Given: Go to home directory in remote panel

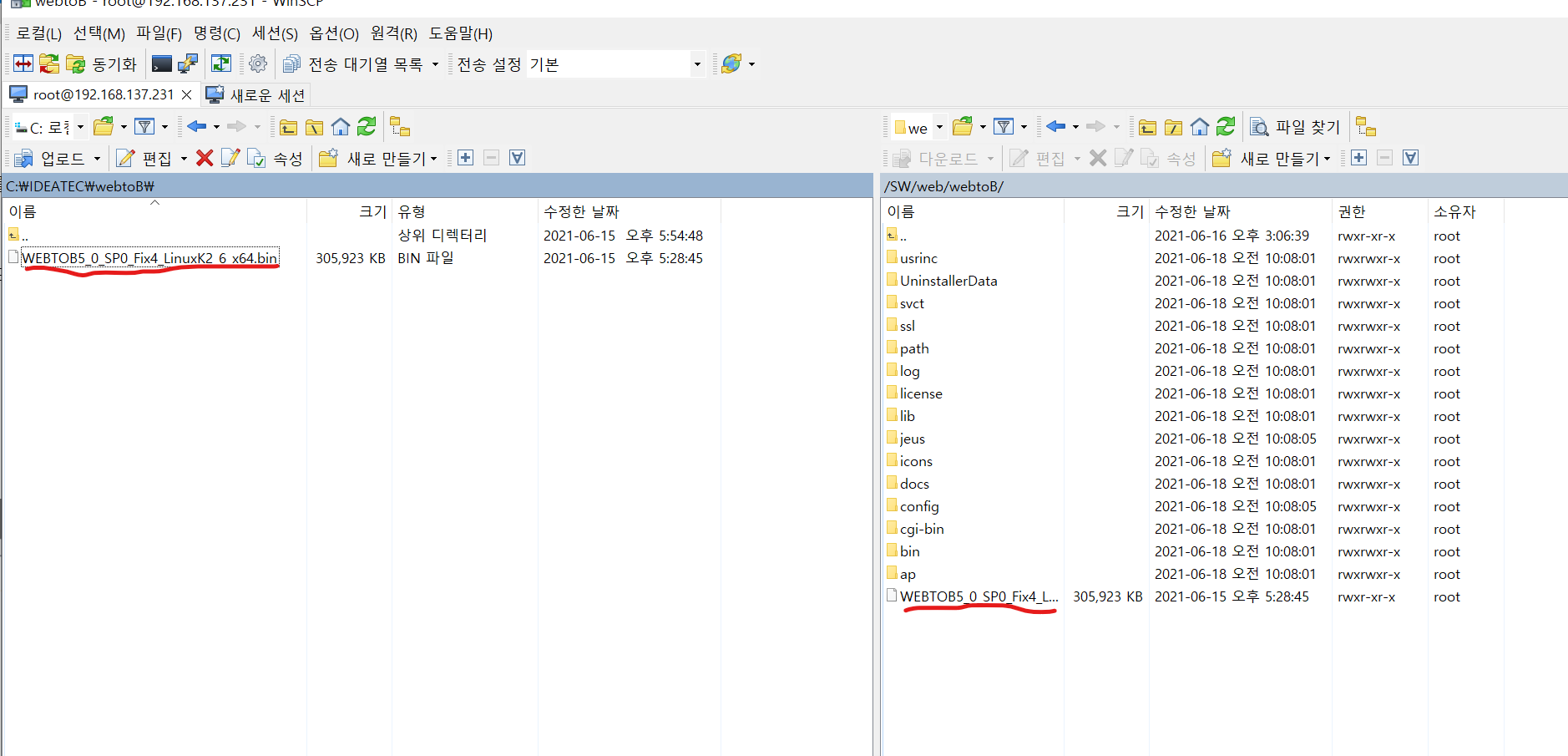Looking at the screenshot, I should point(1199,126).
